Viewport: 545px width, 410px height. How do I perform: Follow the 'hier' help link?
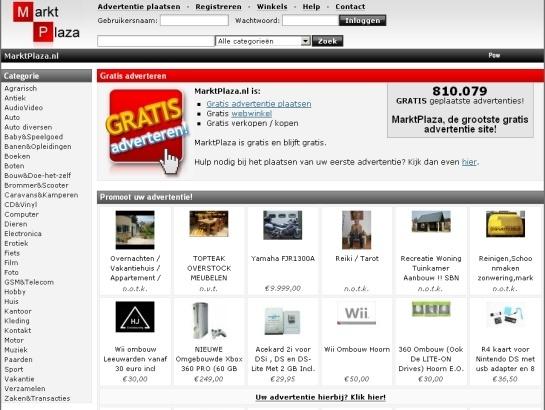[x=469, y=162]
